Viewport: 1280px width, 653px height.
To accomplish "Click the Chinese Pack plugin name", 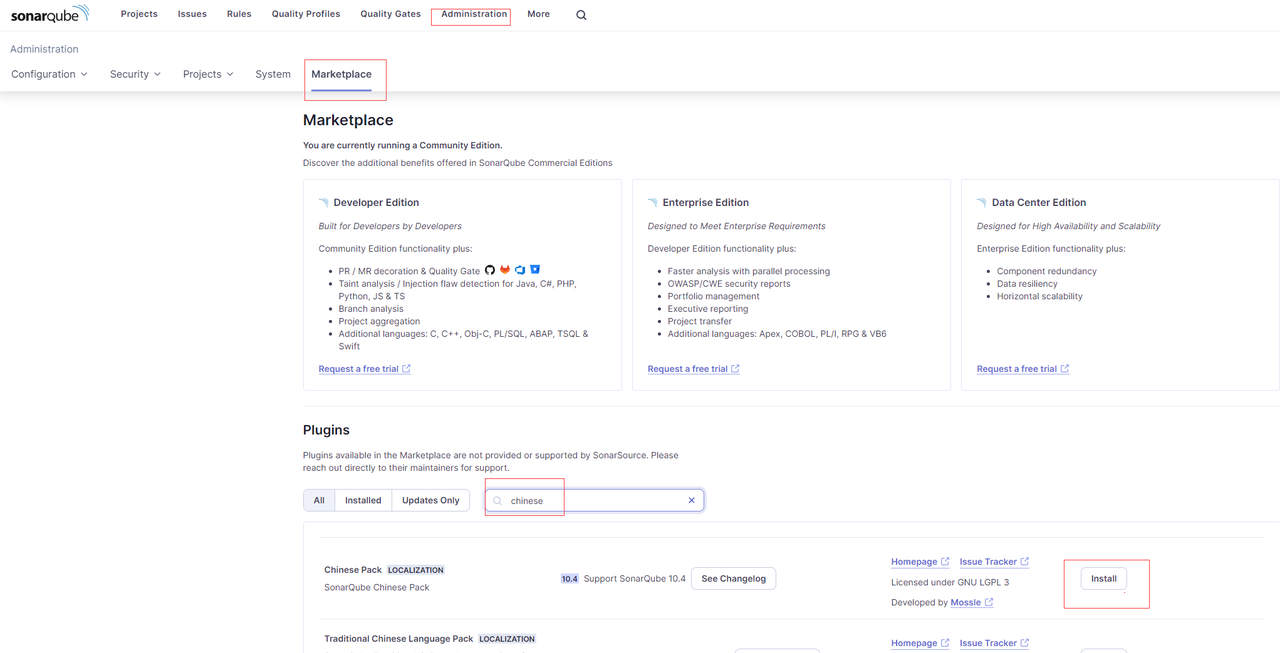I will click(353, 570).
